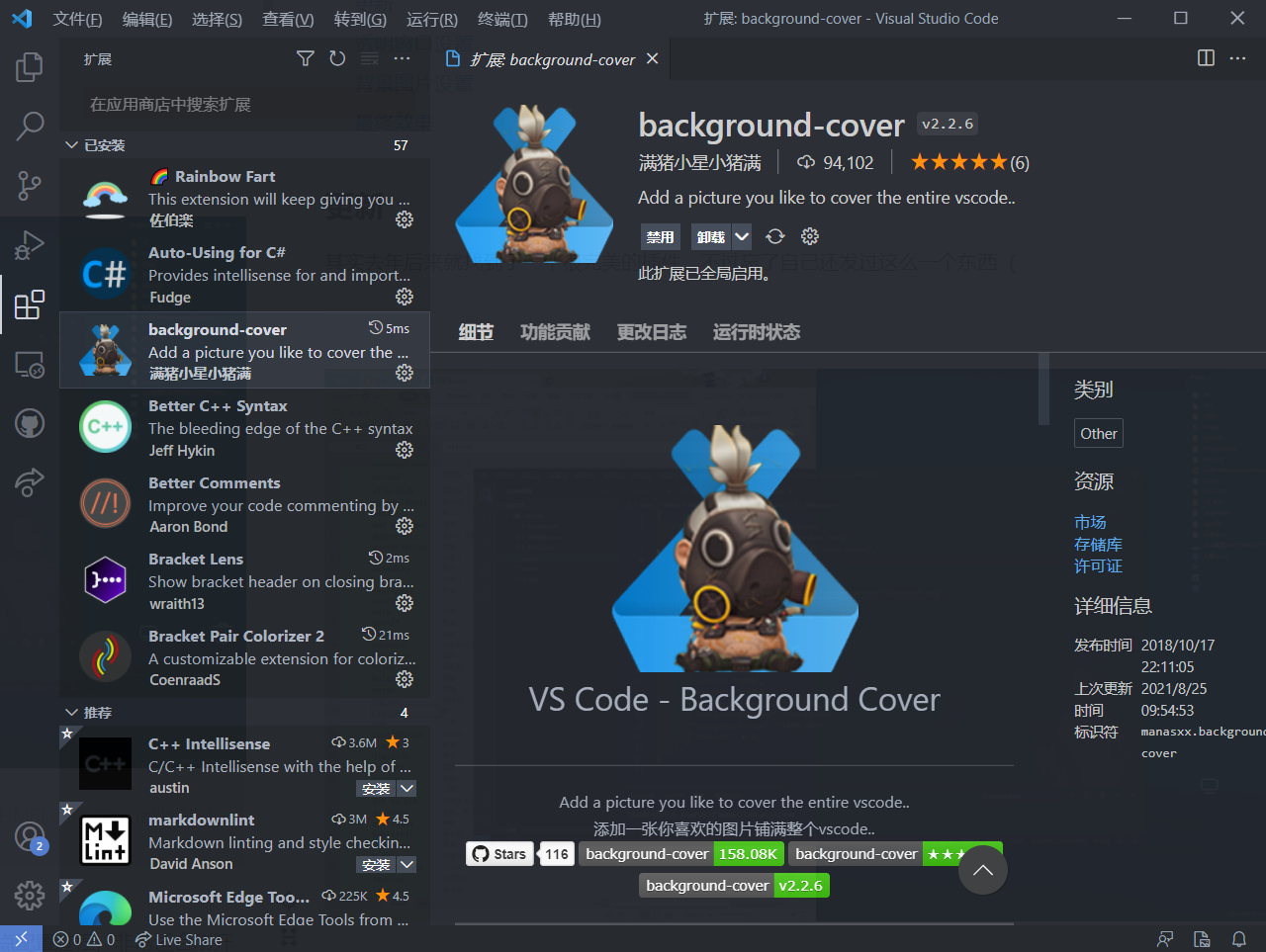The width and height of the screenshot is (1266, 952).
Task: Open the Run and Debug view
Action: click(x=29, y=245)
